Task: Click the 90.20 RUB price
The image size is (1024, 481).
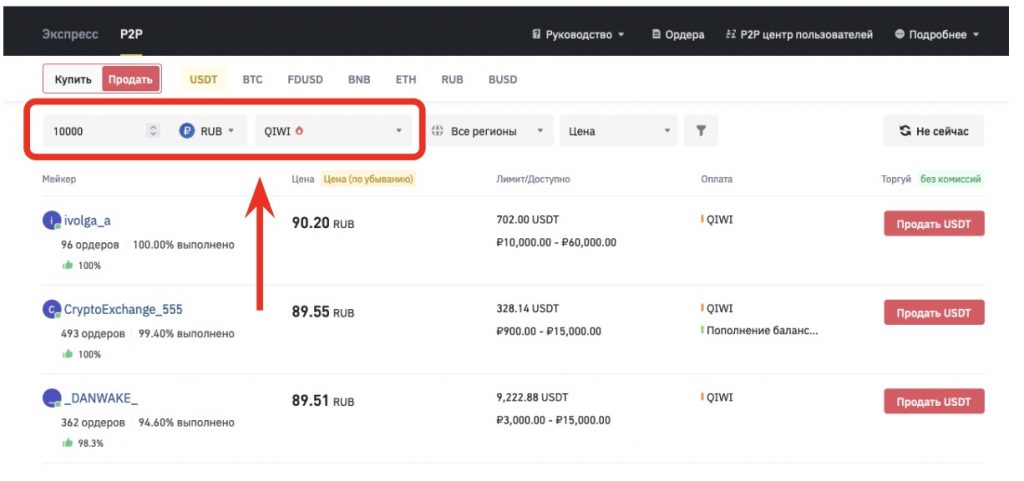Action: pyautogui.click(x=323, y=223)
